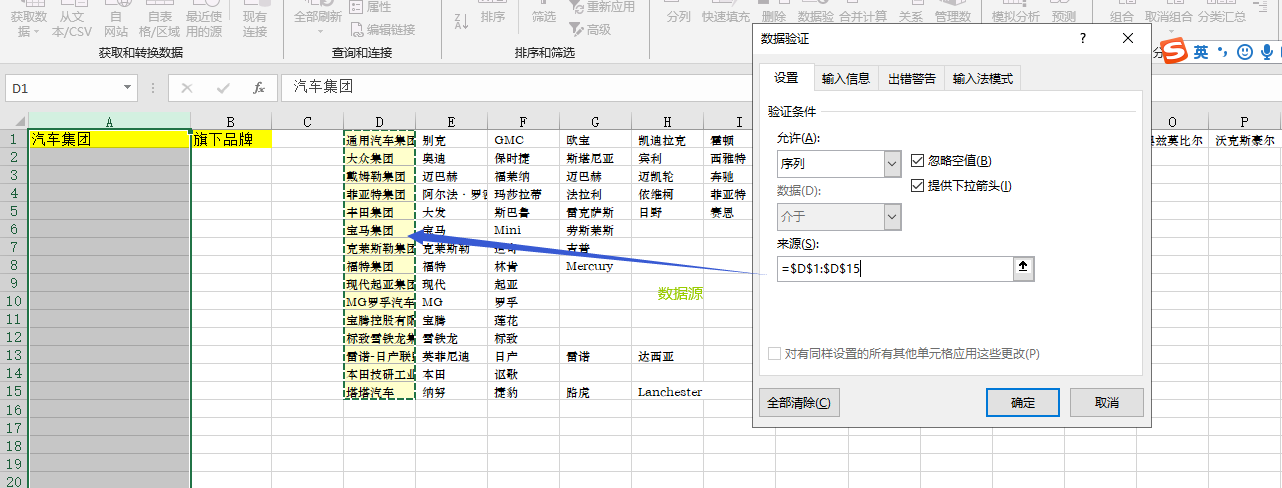This screenshot has height=488, width=1282.
Task: Click the 快速填充 flash fill button
Action: pos(726,14)
